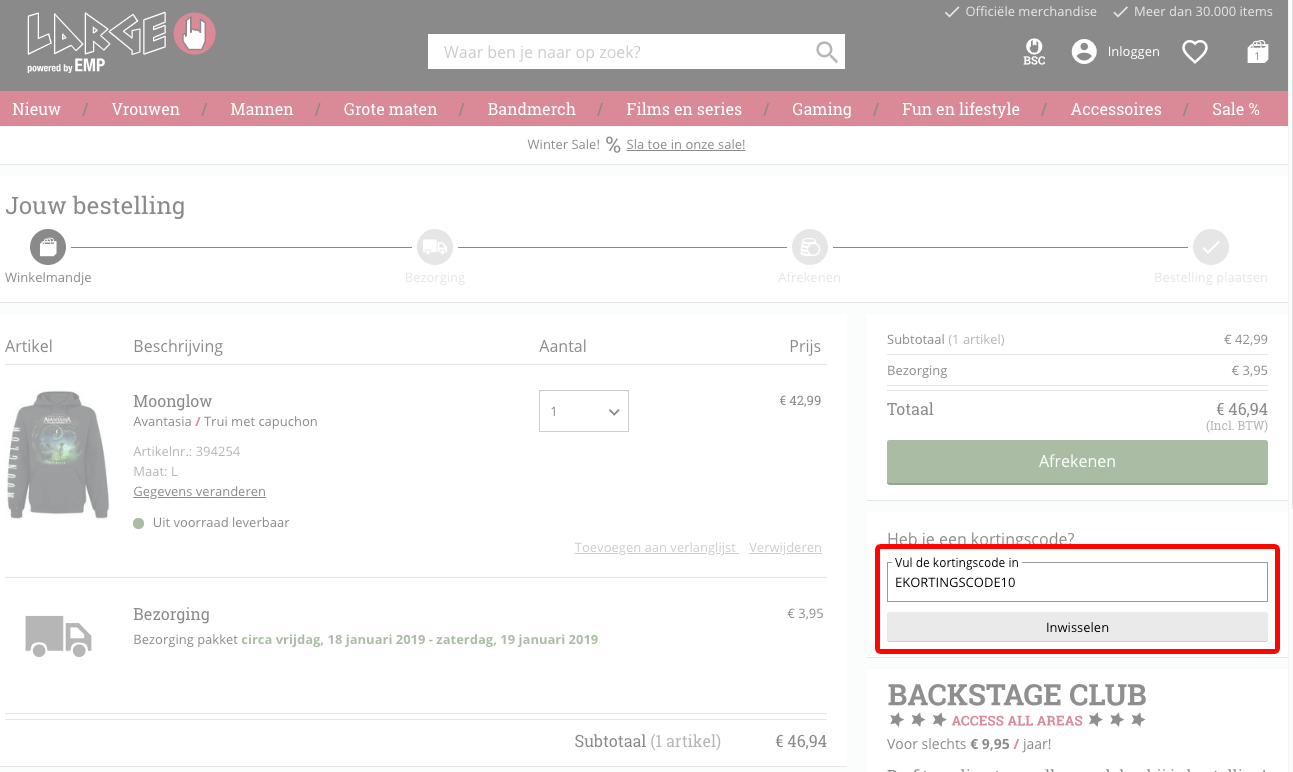This screenshot has height=772, width=1293.
Task: Click the Winkelmandje step icon
Action: click(x=48, y=246)
